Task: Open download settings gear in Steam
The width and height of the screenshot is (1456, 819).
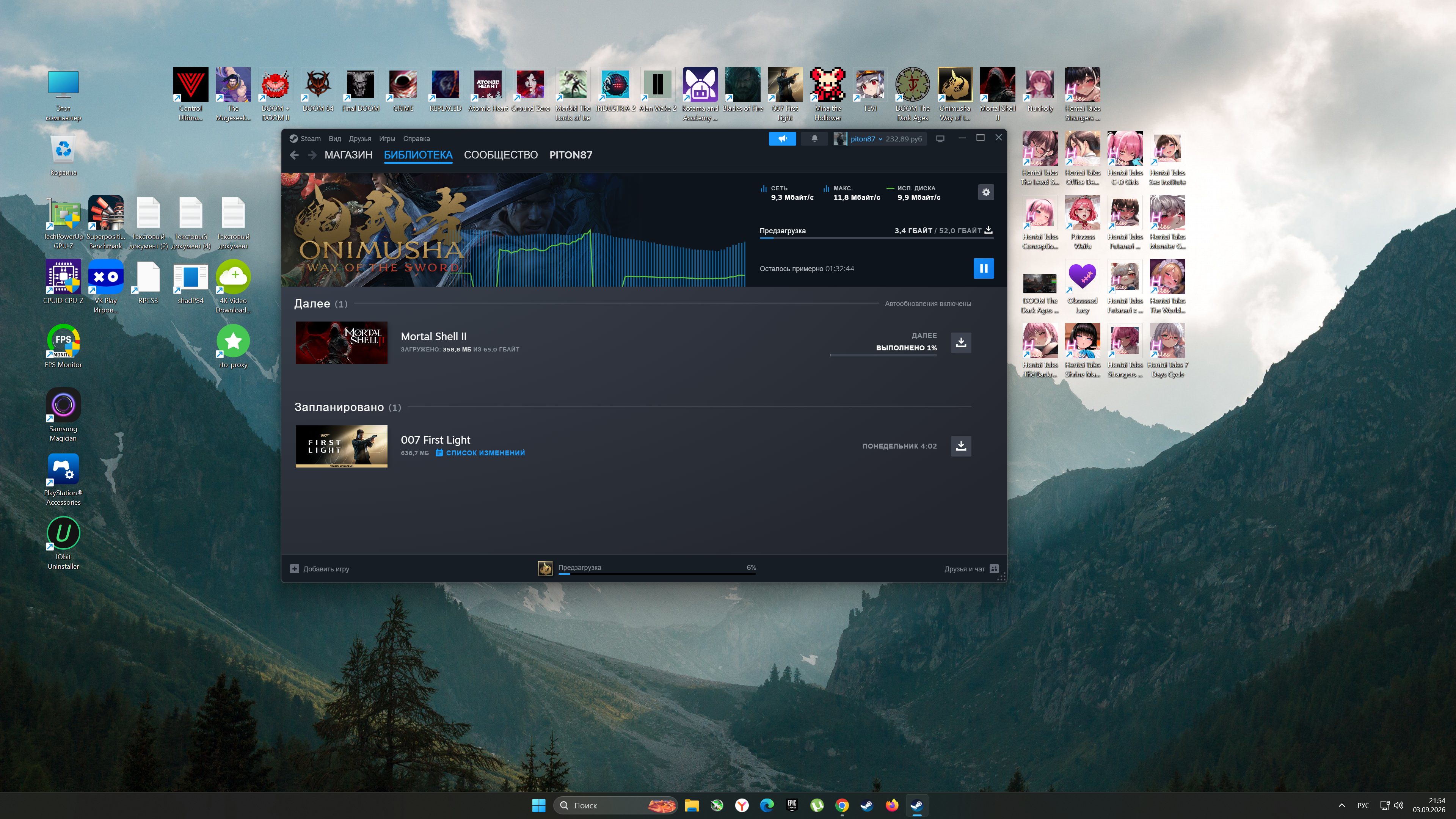Action: point(986,192)
